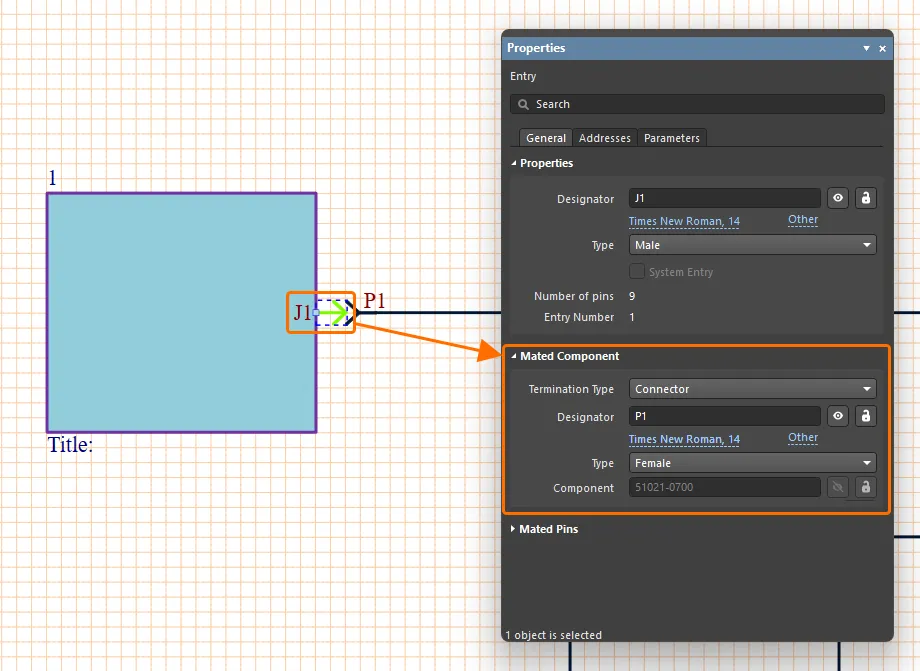Expand the Mated Pins section

coord(548,529)
